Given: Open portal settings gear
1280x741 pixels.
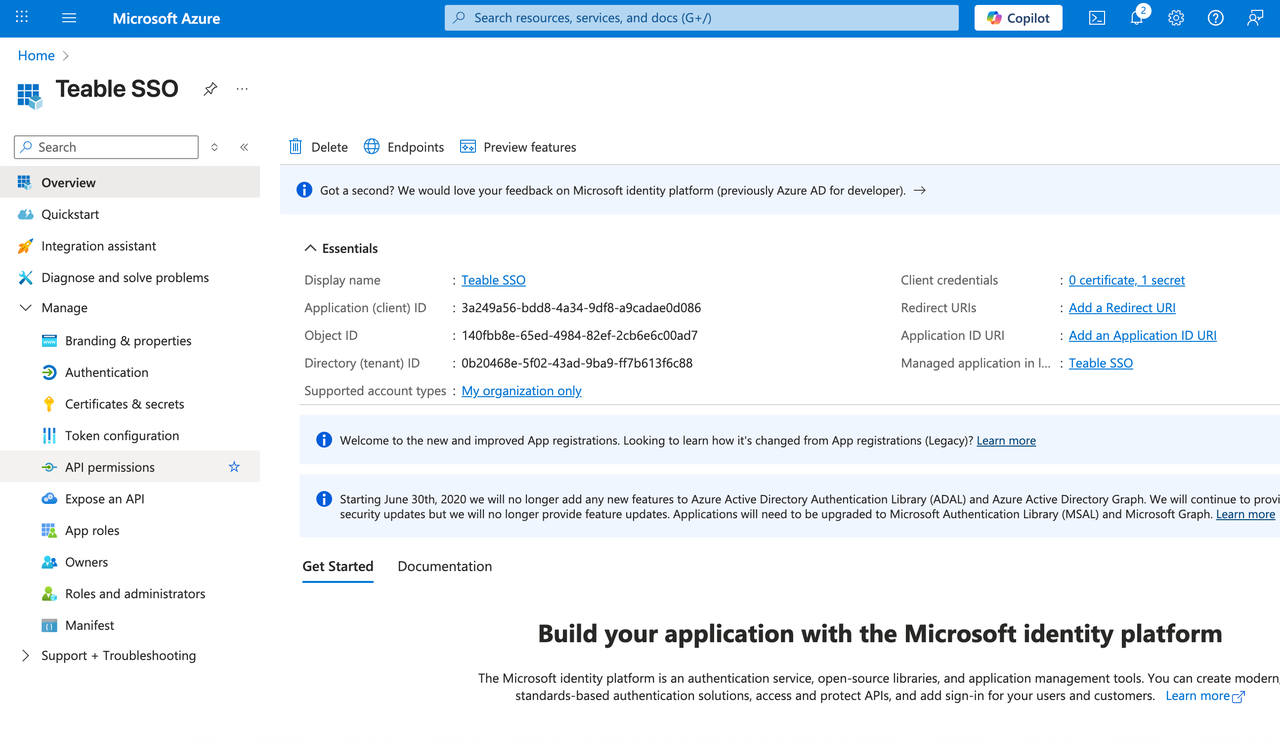Looking at the screenshot, I should 1176,18.
